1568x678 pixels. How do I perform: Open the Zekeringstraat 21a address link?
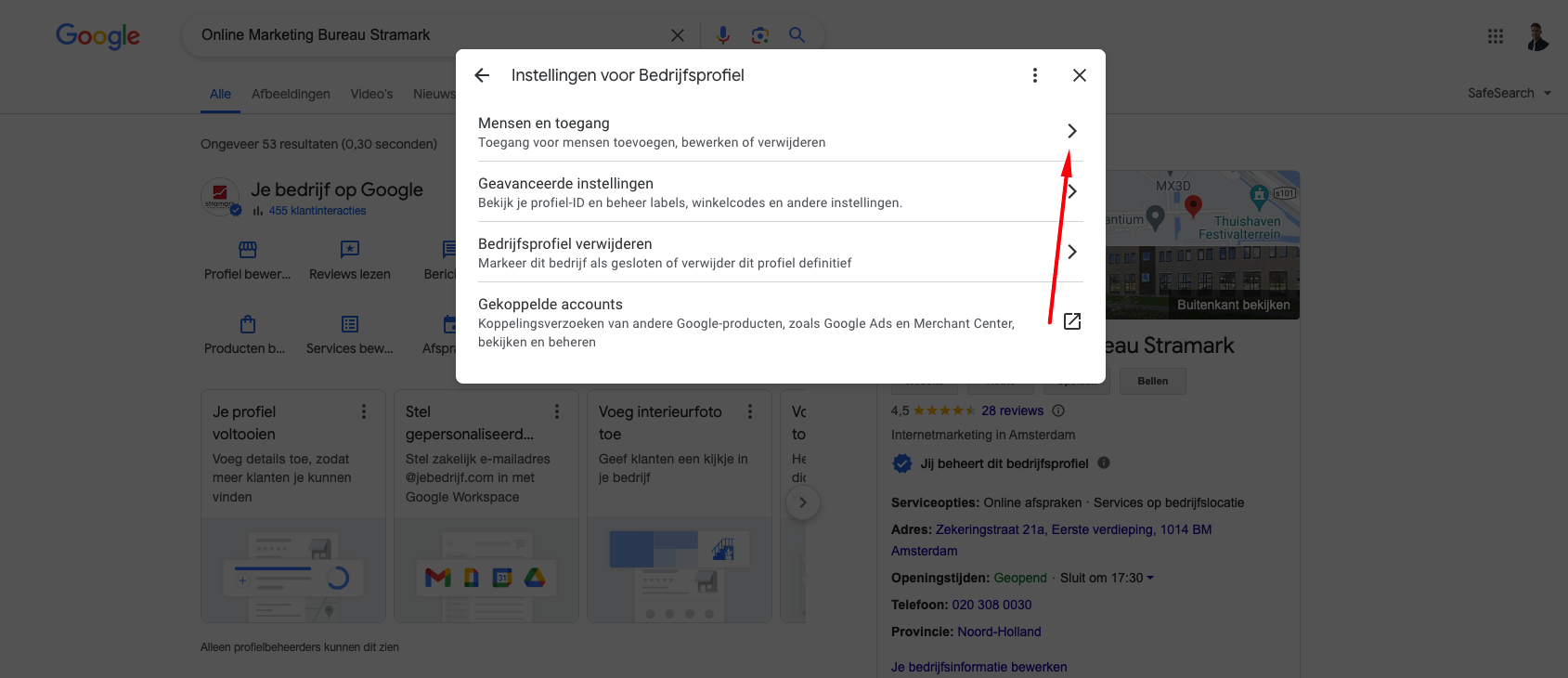coord(1051,540)
